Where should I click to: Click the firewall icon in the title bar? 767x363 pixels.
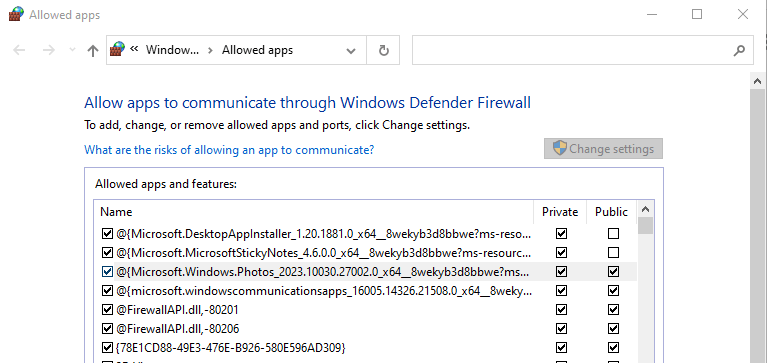[x=16, y=14]
